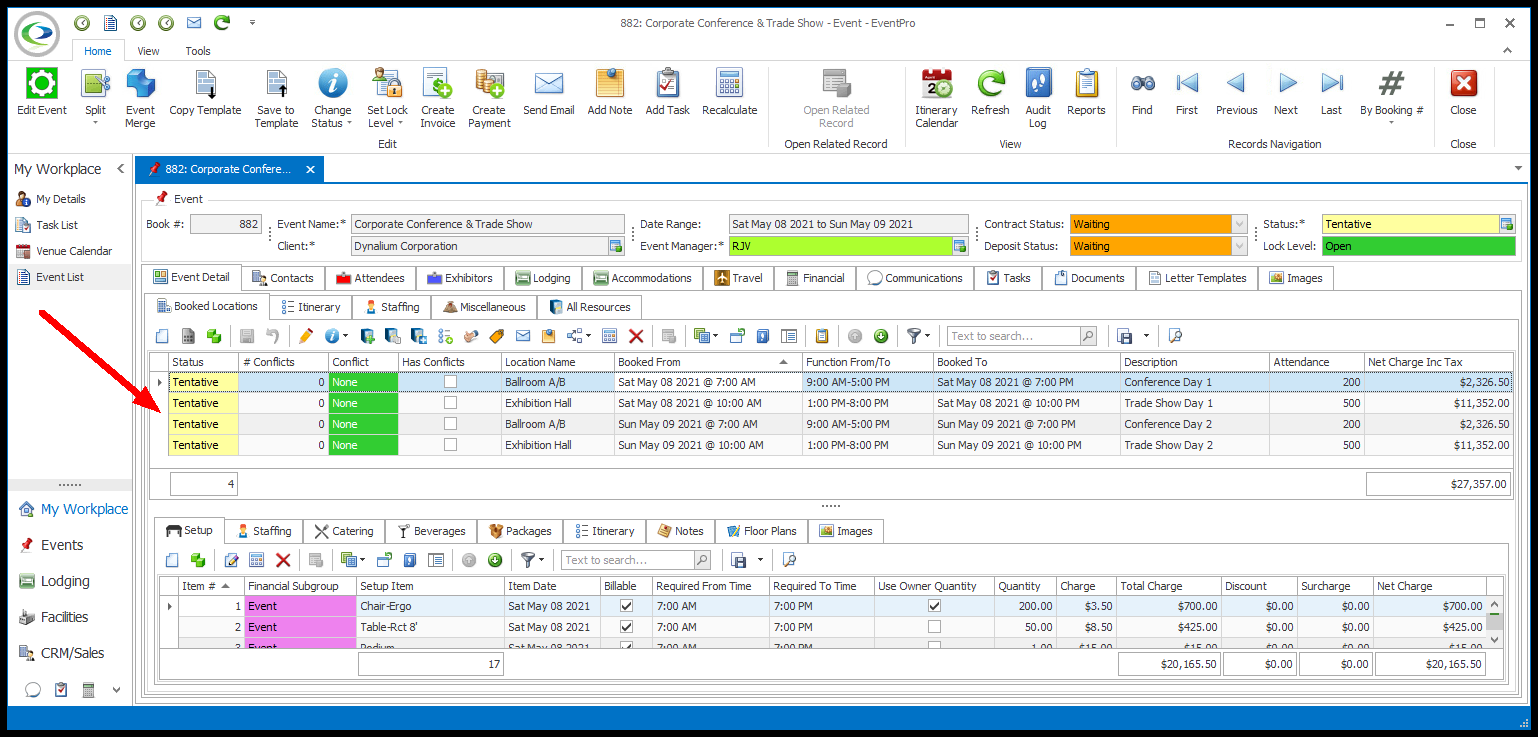Navigate to the Previous record
Image resolution: width=1538 pixels, height=737 pixels.
(x=1236, y=84)
